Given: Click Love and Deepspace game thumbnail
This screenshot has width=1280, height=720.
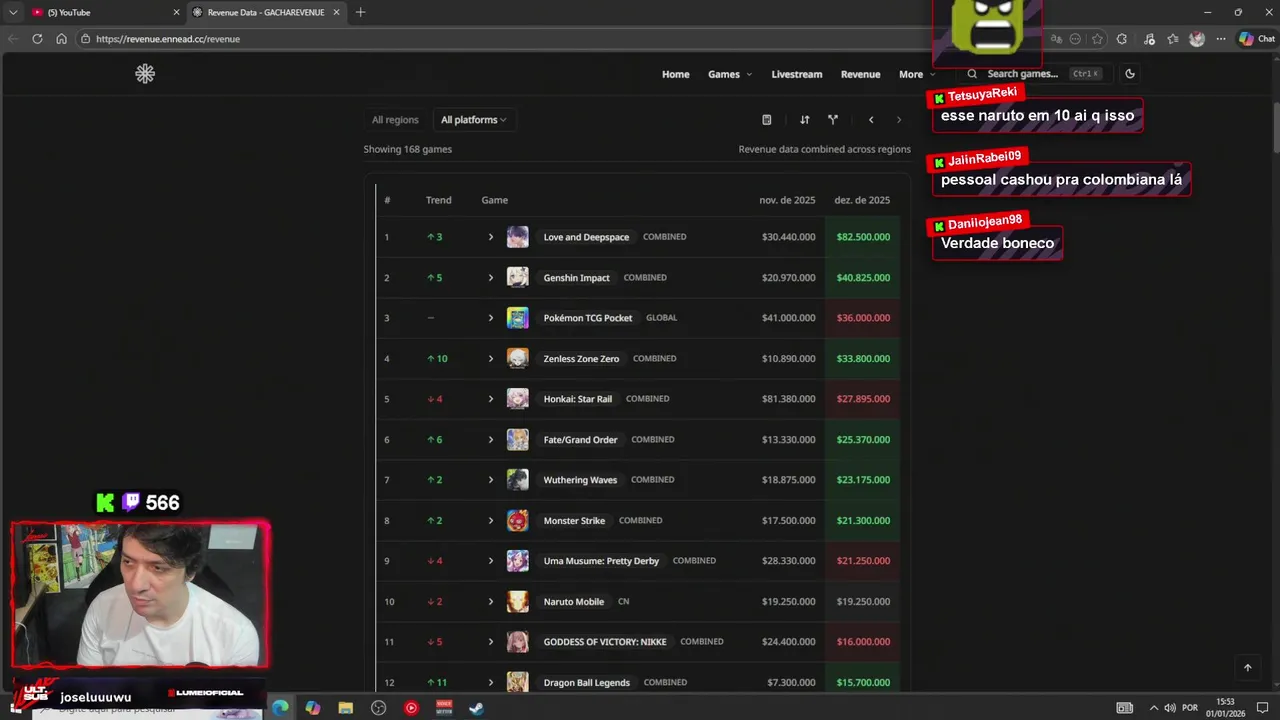Looking at the screenshot, I should click(518, 237).
